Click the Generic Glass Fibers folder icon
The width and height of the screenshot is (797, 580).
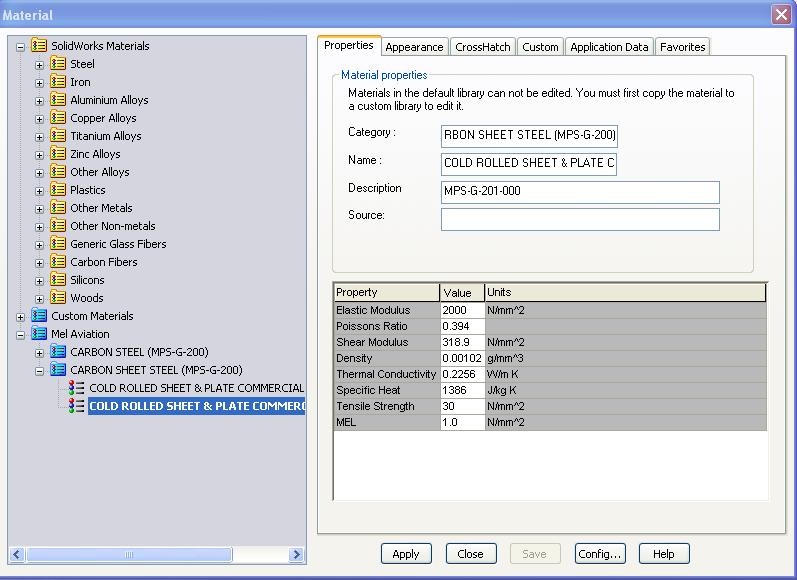coord(58,244)
